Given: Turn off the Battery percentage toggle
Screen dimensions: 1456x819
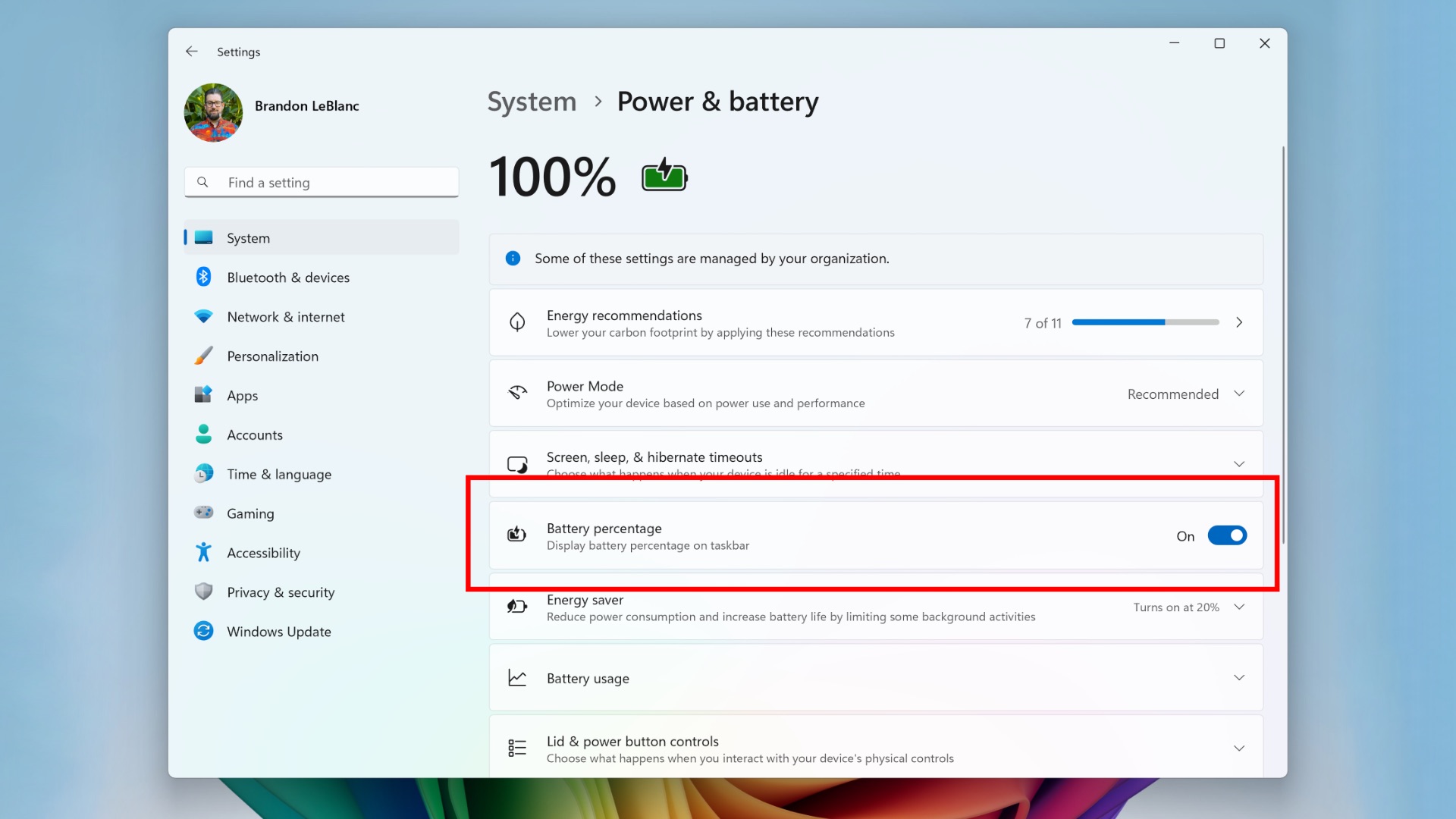Looking at the screenshot, I should point(1227,535).
